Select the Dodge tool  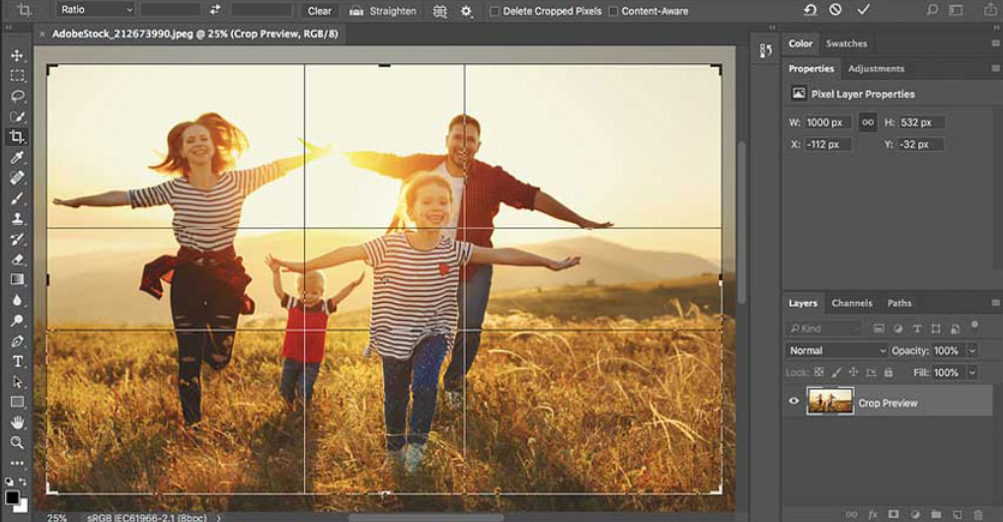coord(17,320)
